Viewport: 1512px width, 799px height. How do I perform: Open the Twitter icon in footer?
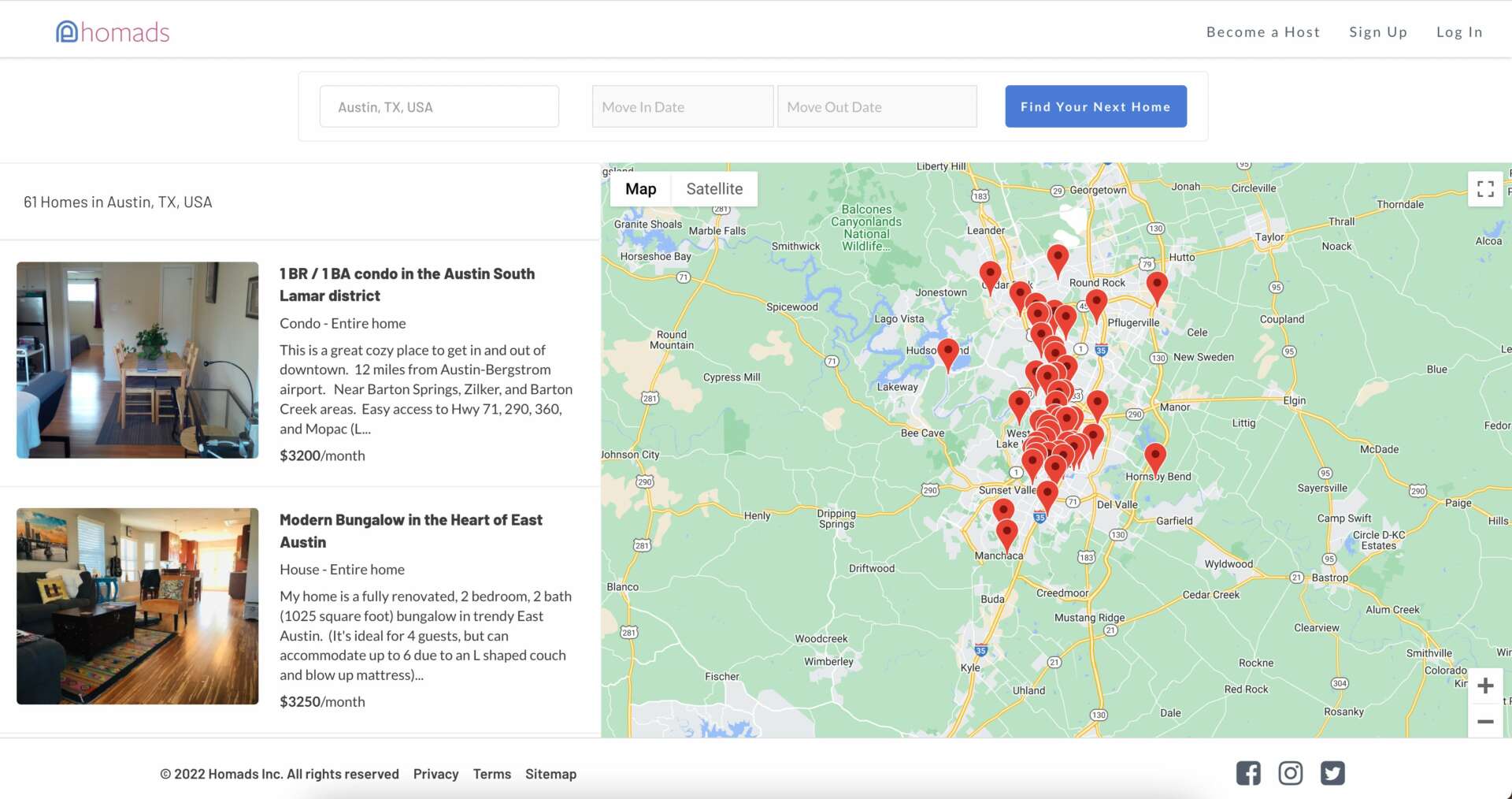pos(1332,773)
